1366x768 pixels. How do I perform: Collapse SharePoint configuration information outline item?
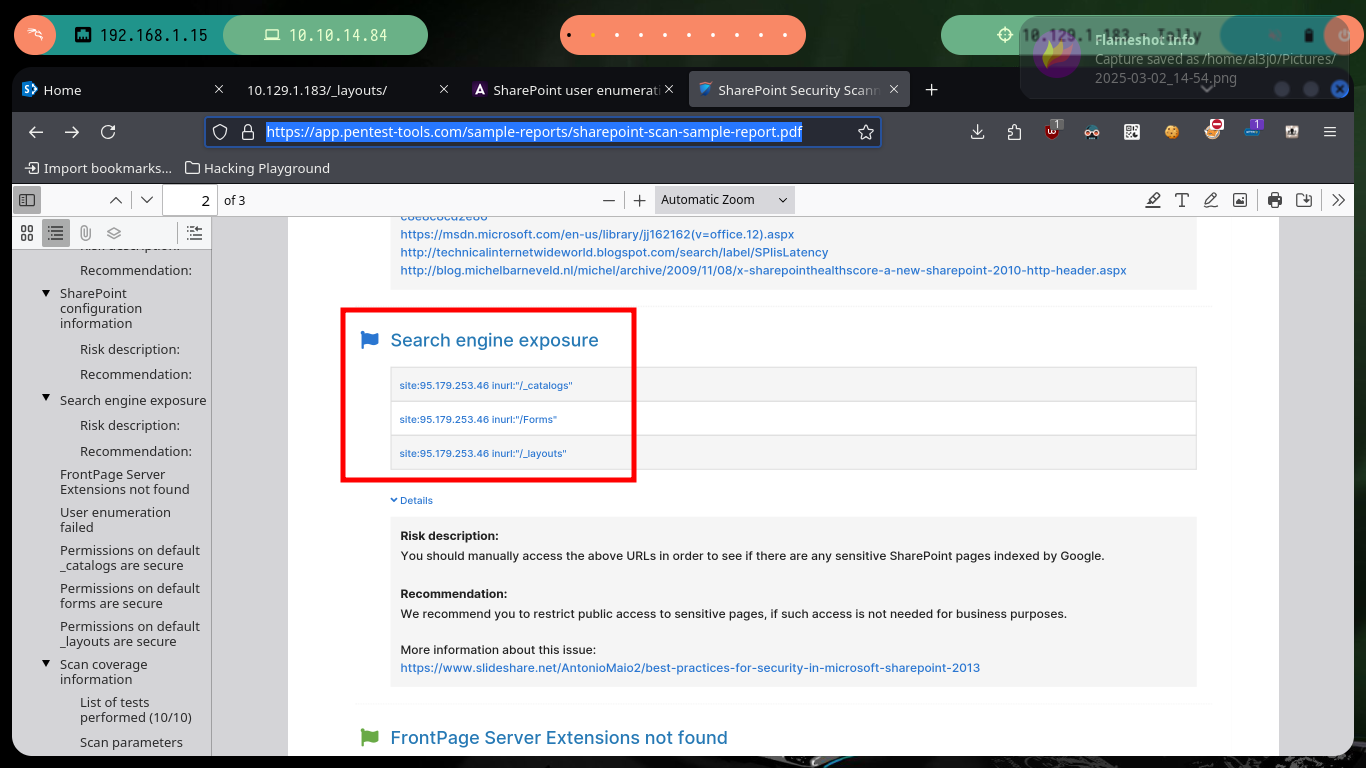coord(46,294)
